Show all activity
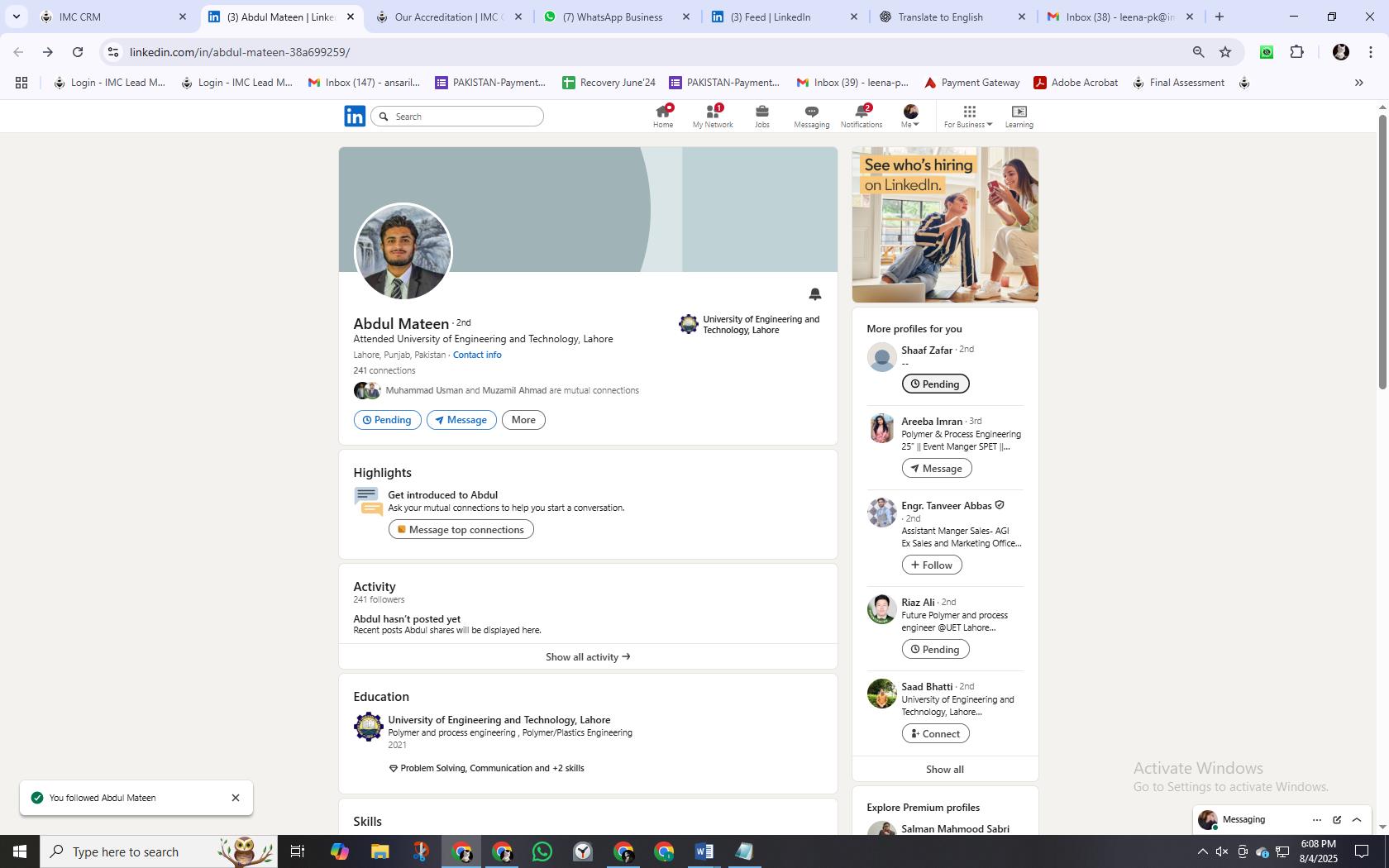 tap(588, 657)
